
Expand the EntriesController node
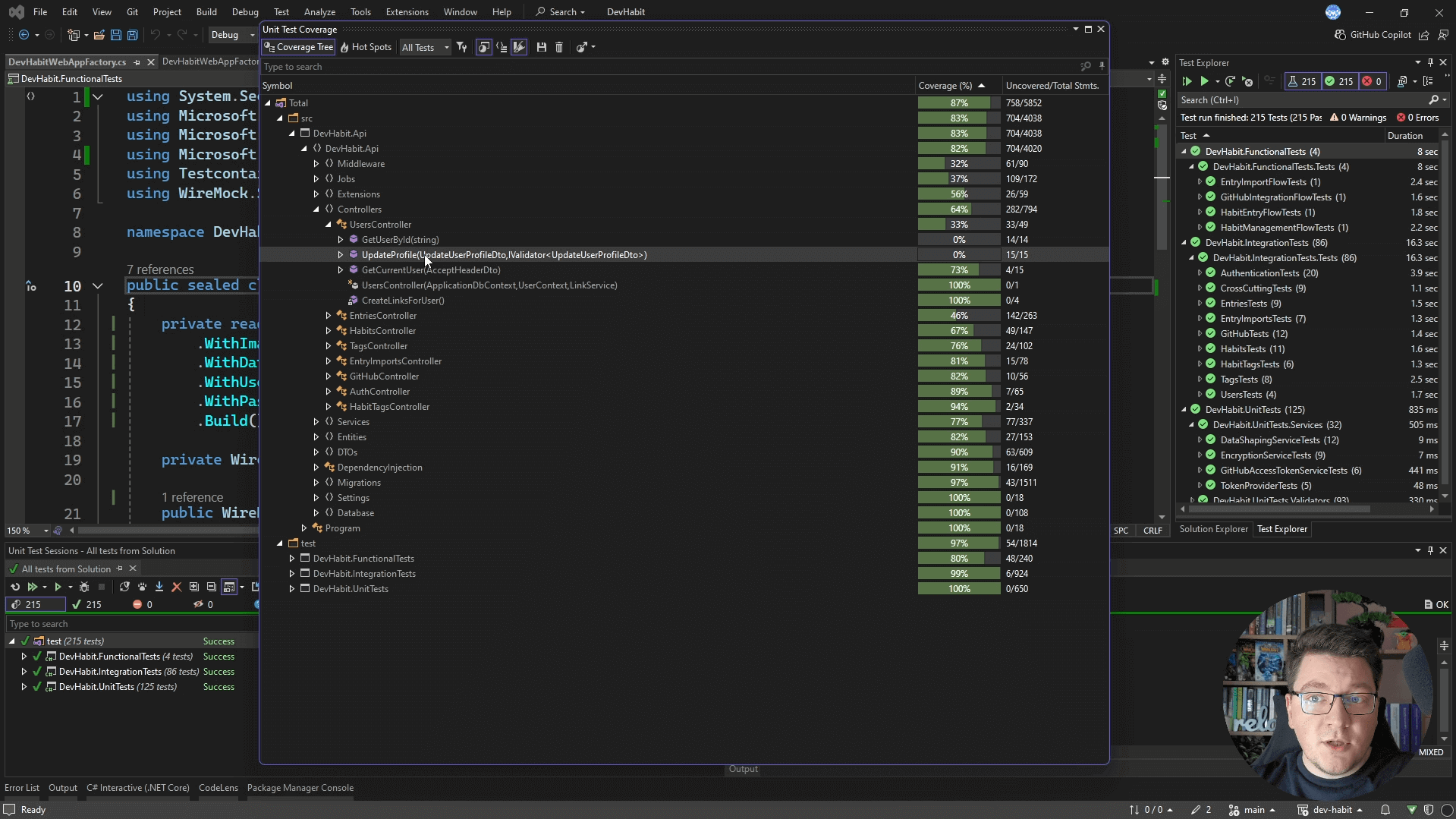click(329, 316)
